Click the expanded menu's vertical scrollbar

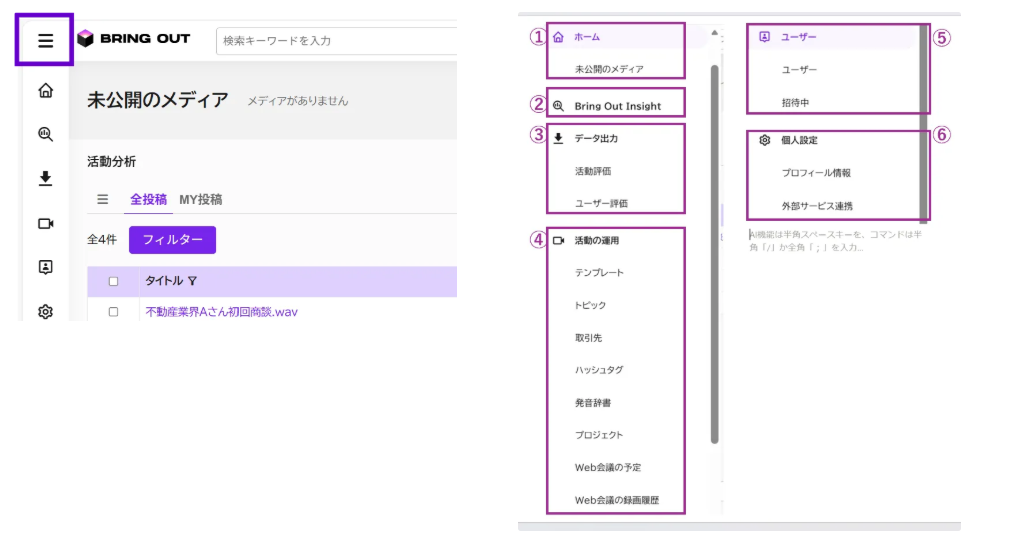click(714, 254)
